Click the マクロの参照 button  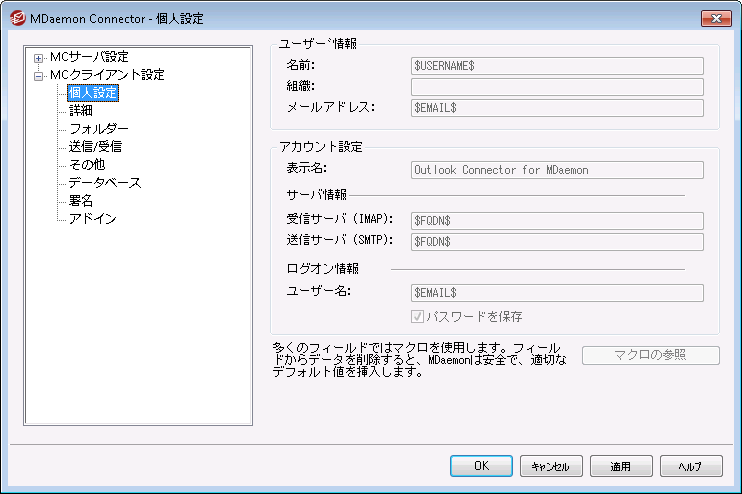click(651, 355)
